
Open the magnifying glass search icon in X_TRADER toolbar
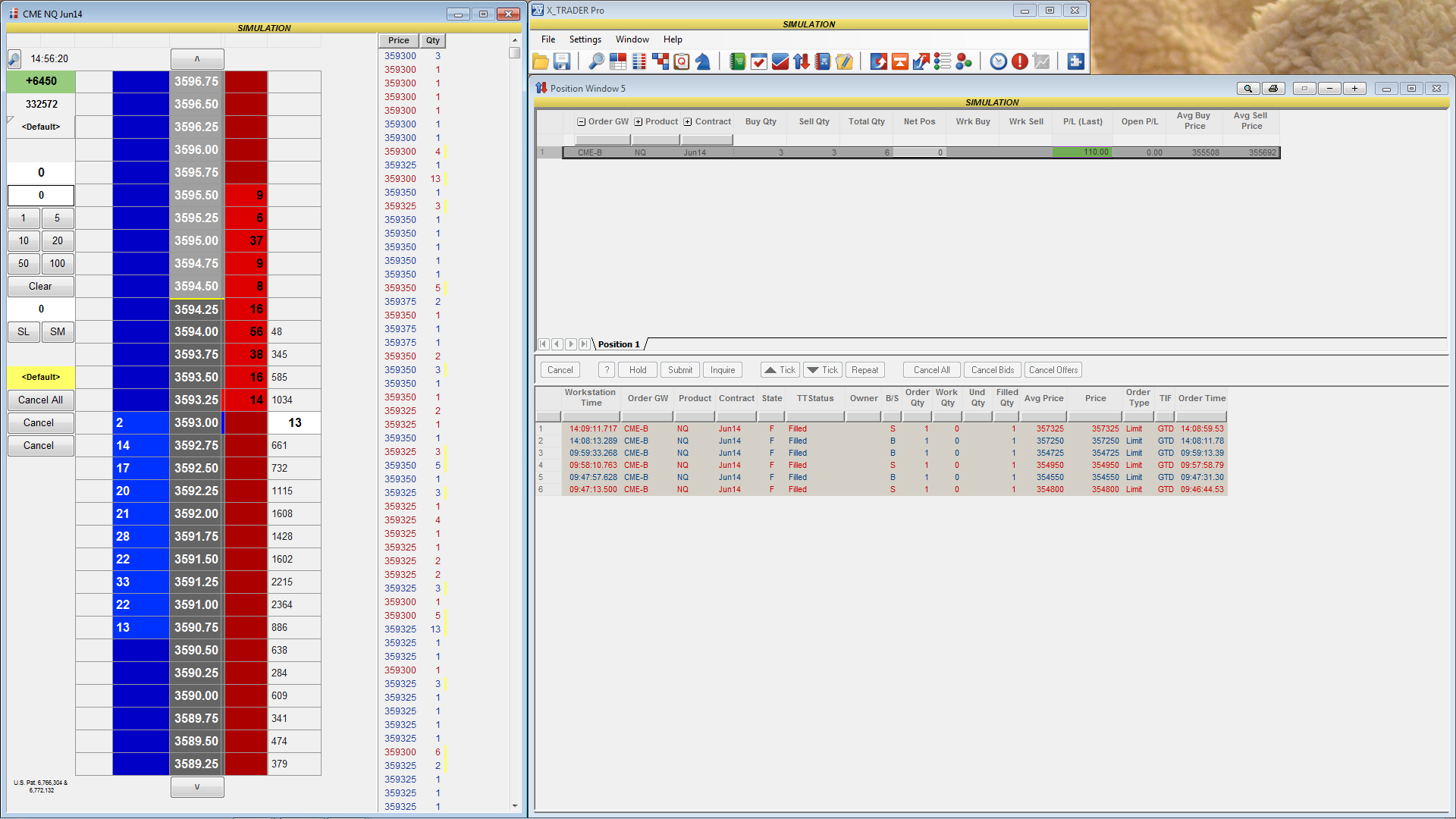597,61
